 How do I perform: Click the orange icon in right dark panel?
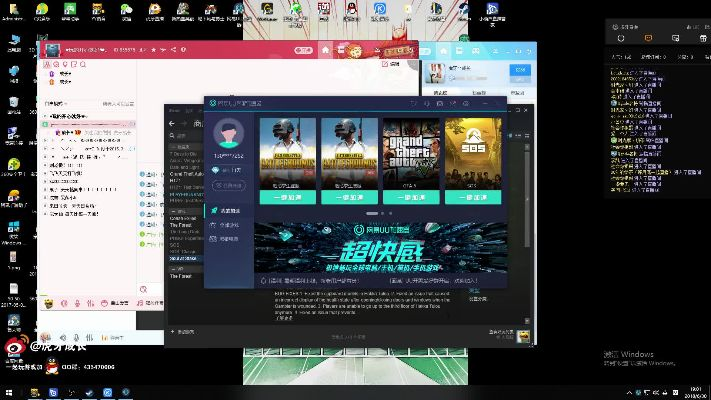(x=648, y=39)
